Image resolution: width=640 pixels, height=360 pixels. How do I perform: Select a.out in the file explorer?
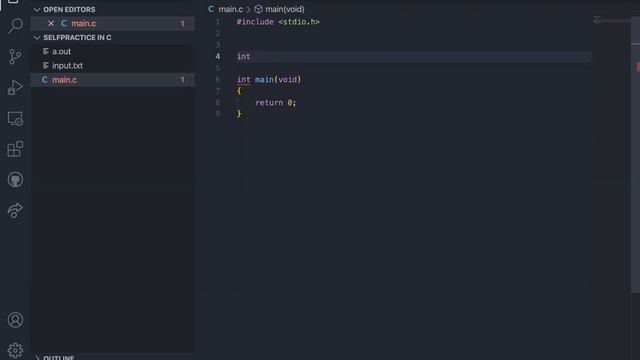tap(113, 51)
